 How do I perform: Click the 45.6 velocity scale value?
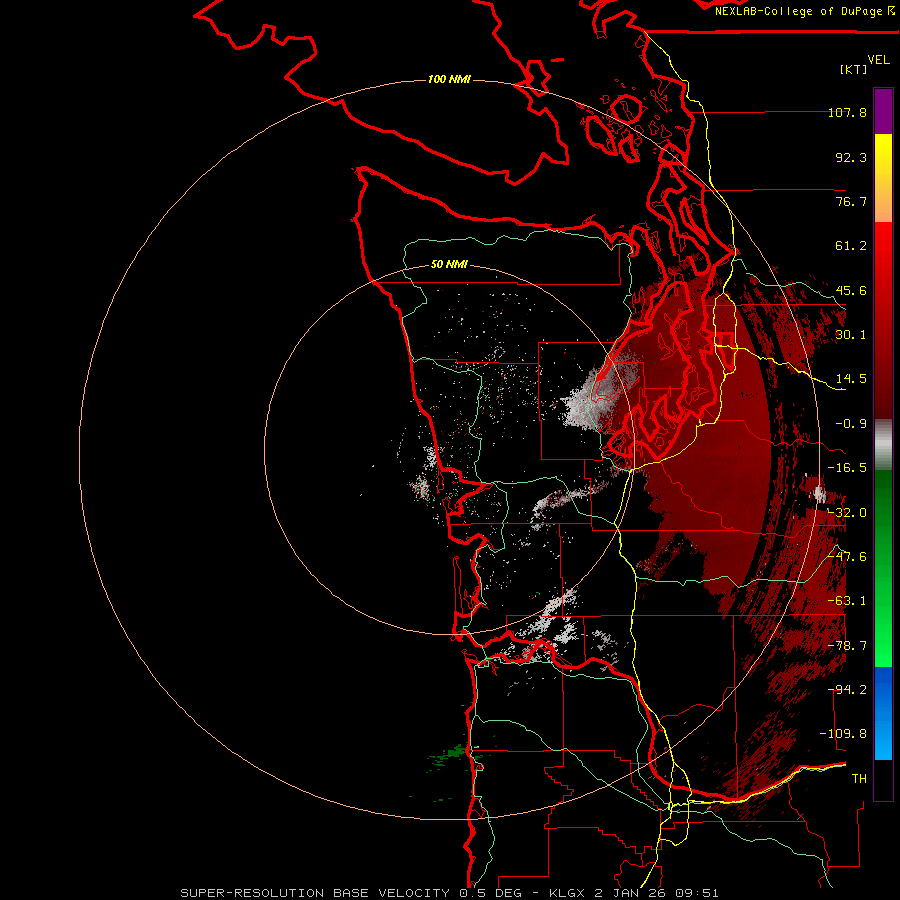point(851,290)
